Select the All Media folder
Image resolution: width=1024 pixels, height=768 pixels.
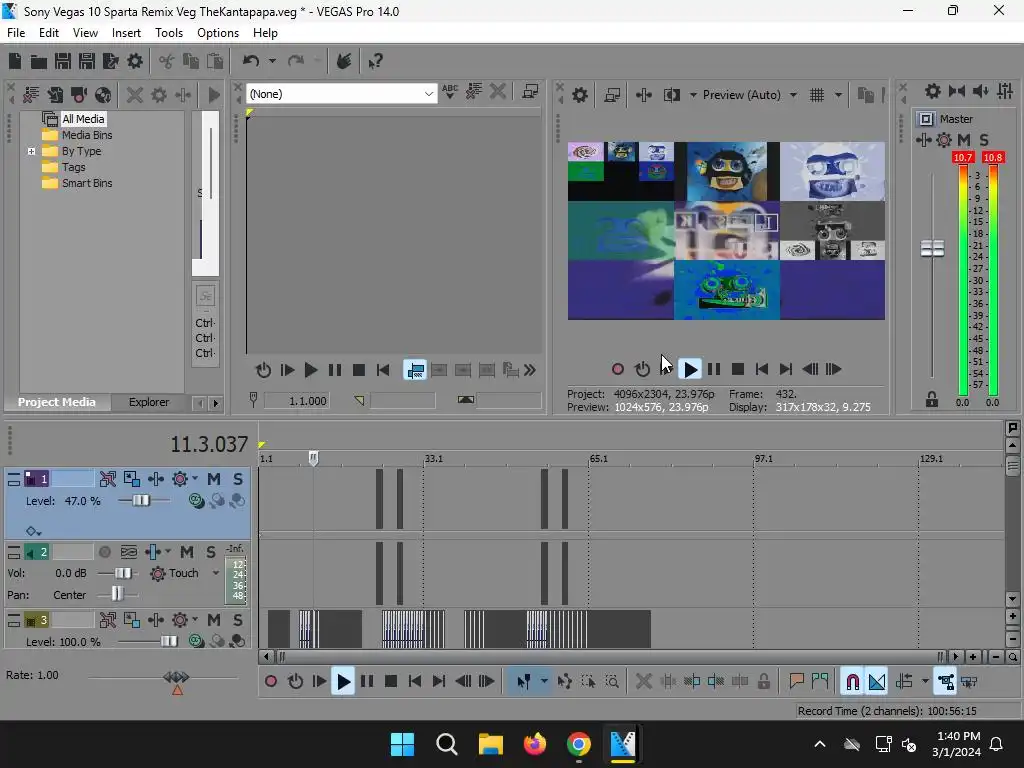[83, 119]
